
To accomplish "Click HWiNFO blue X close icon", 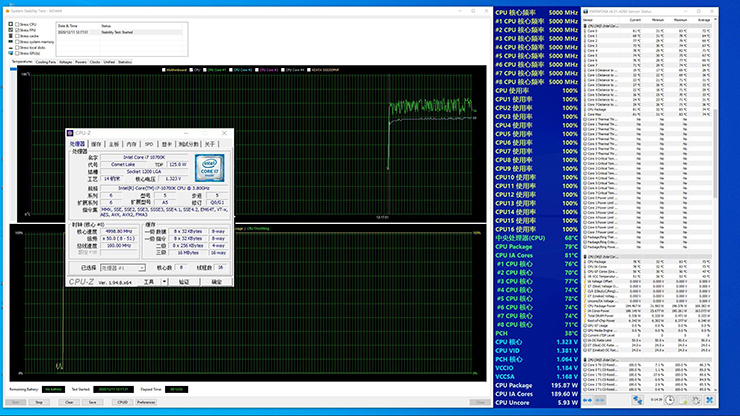I will [709, 400].
